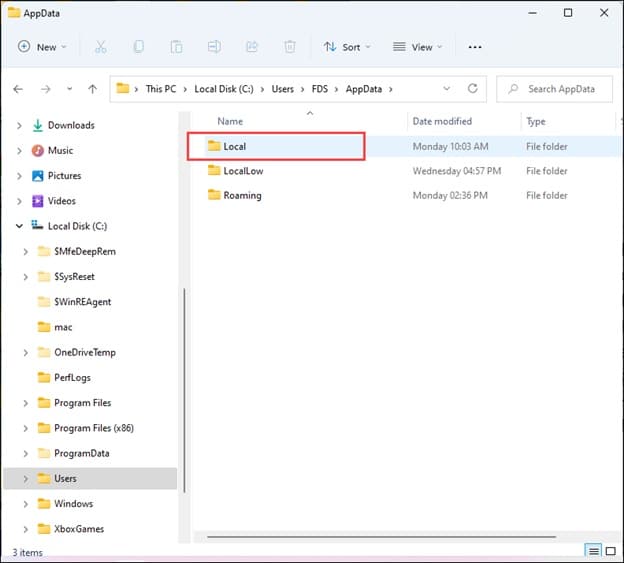Click the Share icon in toolbar
Viewport: 624px width, 563px height.
point(252,47)
